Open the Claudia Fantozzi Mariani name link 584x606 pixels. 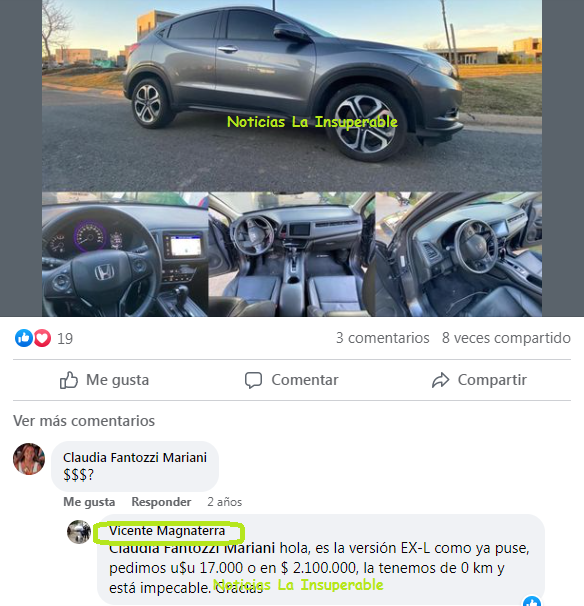135,458
